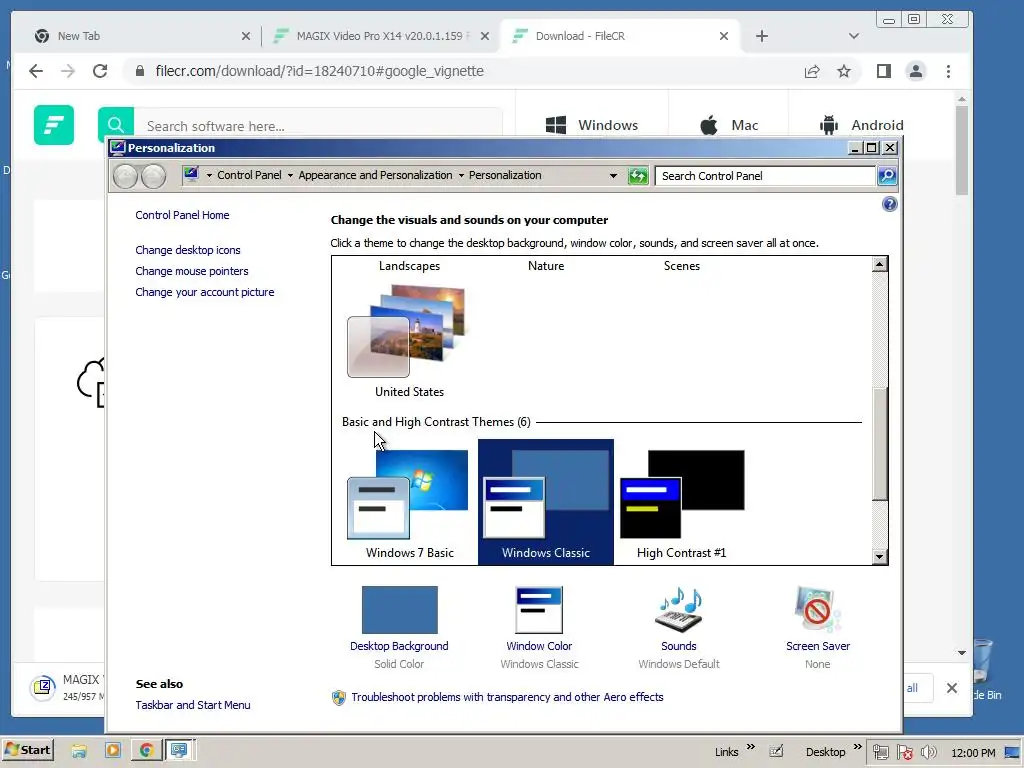The image size is (1024, 768).
Task: Open Chrome from the taskbar
Action: click(146, 750)
